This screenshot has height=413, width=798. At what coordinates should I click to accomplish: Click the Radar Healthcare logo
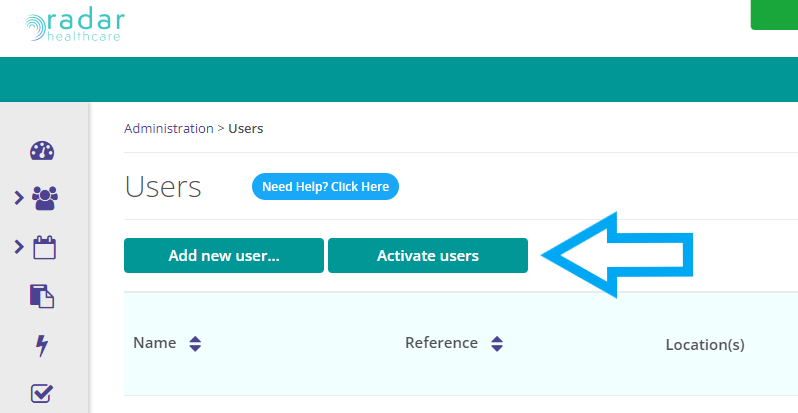(x=75, y=26)
